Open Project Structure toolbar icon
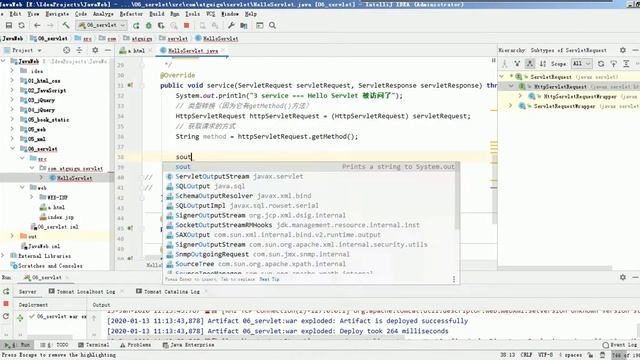The height and width of the screenshot is (360, 640). click(244, 25)
